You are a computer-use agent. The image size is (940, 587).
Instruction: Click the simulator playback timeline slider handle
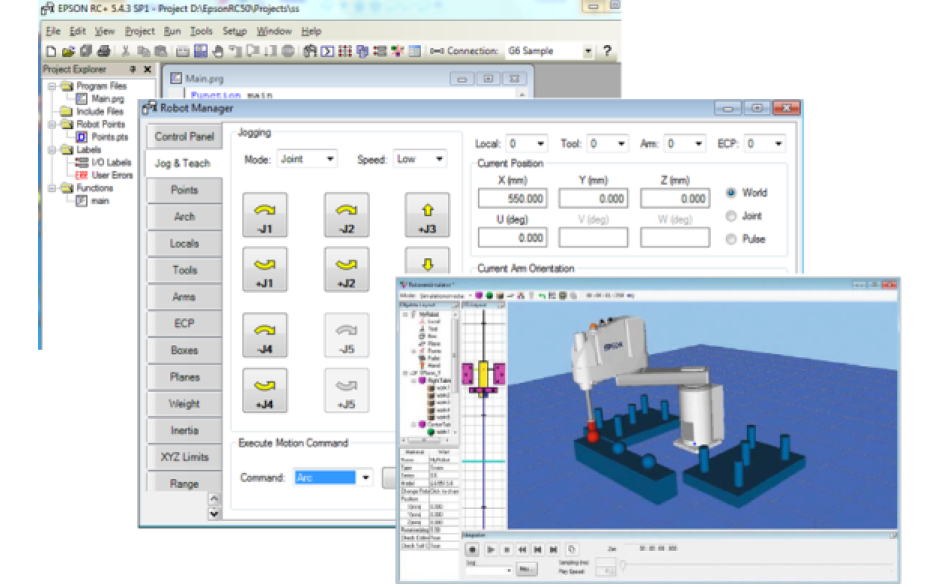coord(623,565)
